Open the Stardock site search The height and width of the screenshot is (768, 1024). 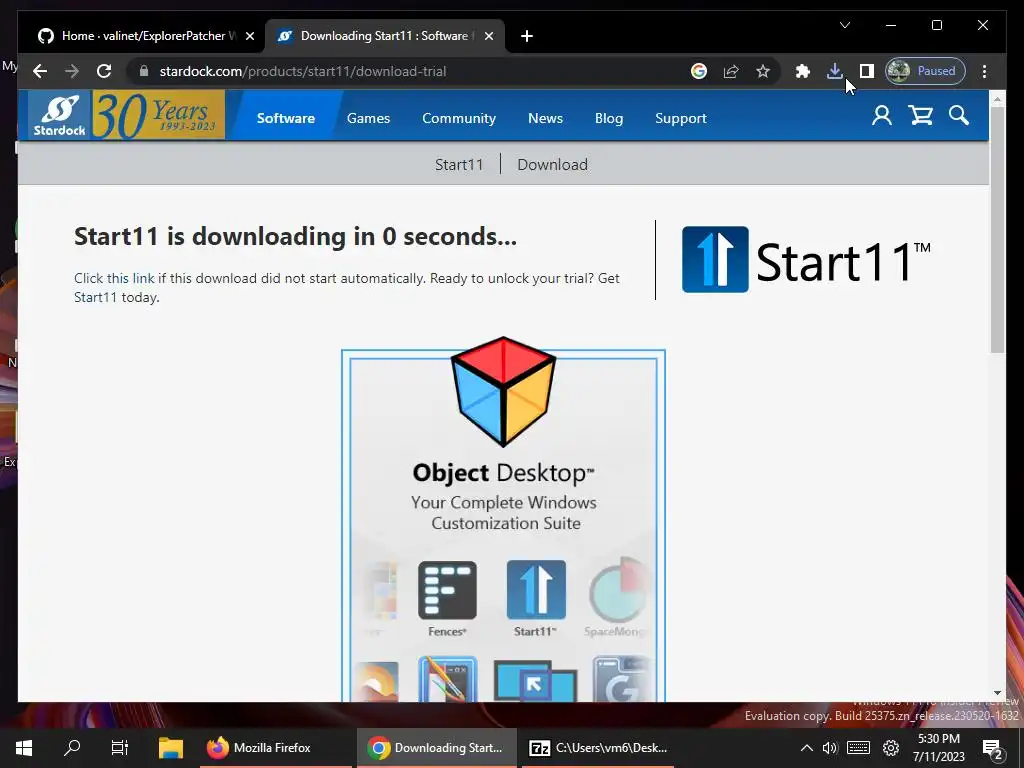pyautogui.click(x=959, y=116)
